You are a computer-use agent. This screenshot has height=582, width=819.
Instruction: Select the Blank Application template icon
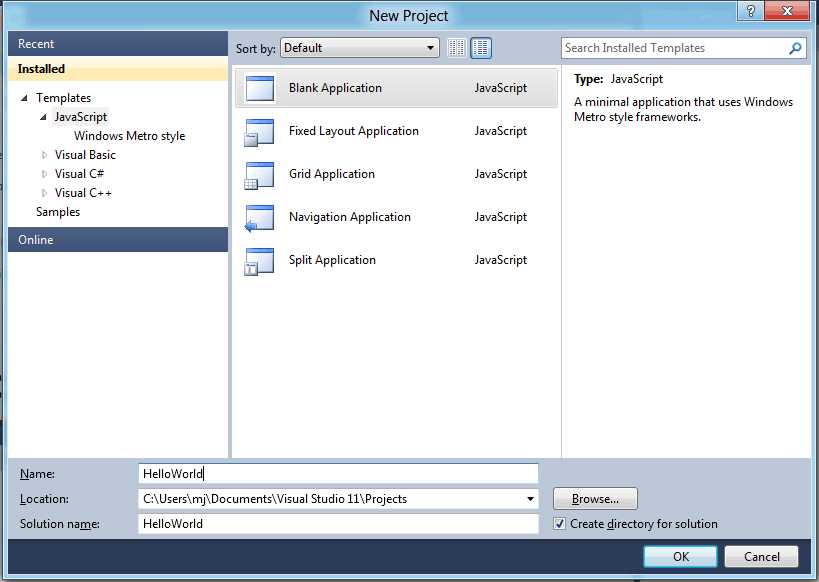260,88
